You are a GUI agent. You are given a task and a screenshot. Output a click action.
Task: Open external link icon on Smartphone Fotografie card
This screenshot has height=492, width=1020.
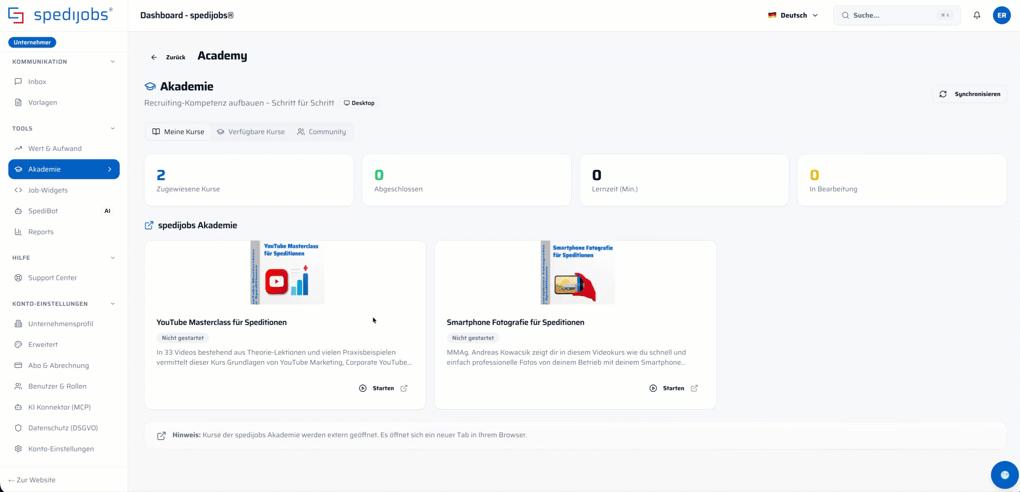pos(694,388)
